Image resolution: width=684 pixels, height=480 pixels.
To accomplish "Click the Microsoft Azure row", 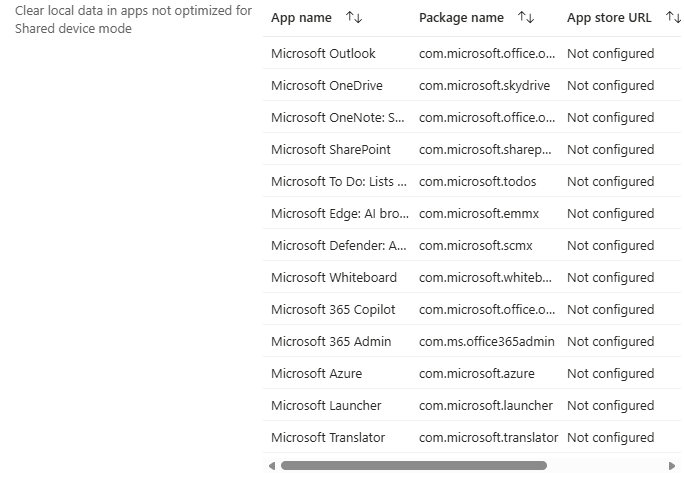I will tap(316, 374).
